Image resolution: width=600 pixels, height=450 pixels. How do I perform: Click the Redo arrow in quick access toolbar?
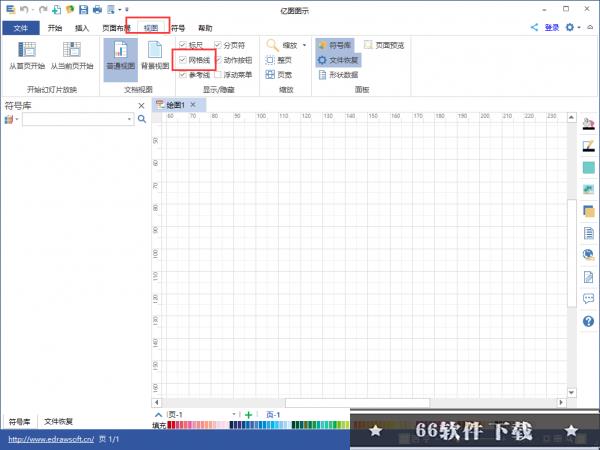43,9
